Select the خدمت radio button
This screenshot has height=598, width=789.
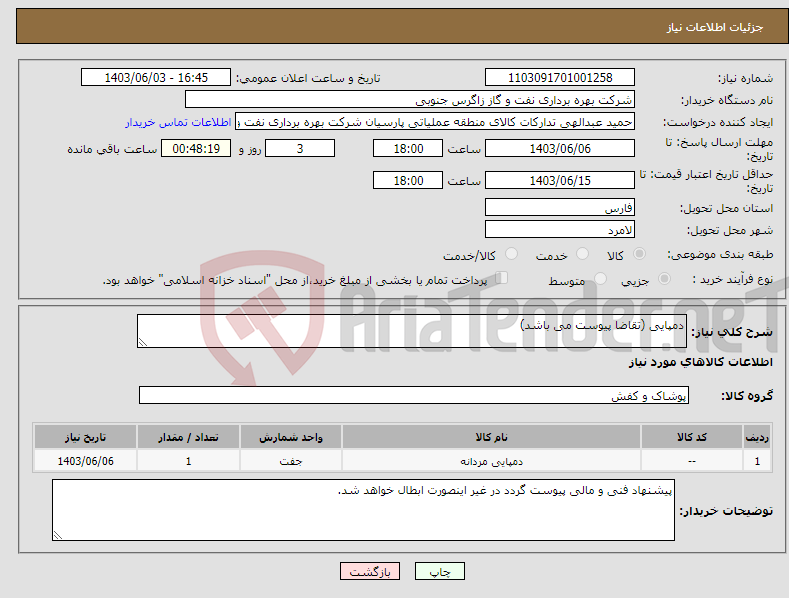[x=582, y=254]
